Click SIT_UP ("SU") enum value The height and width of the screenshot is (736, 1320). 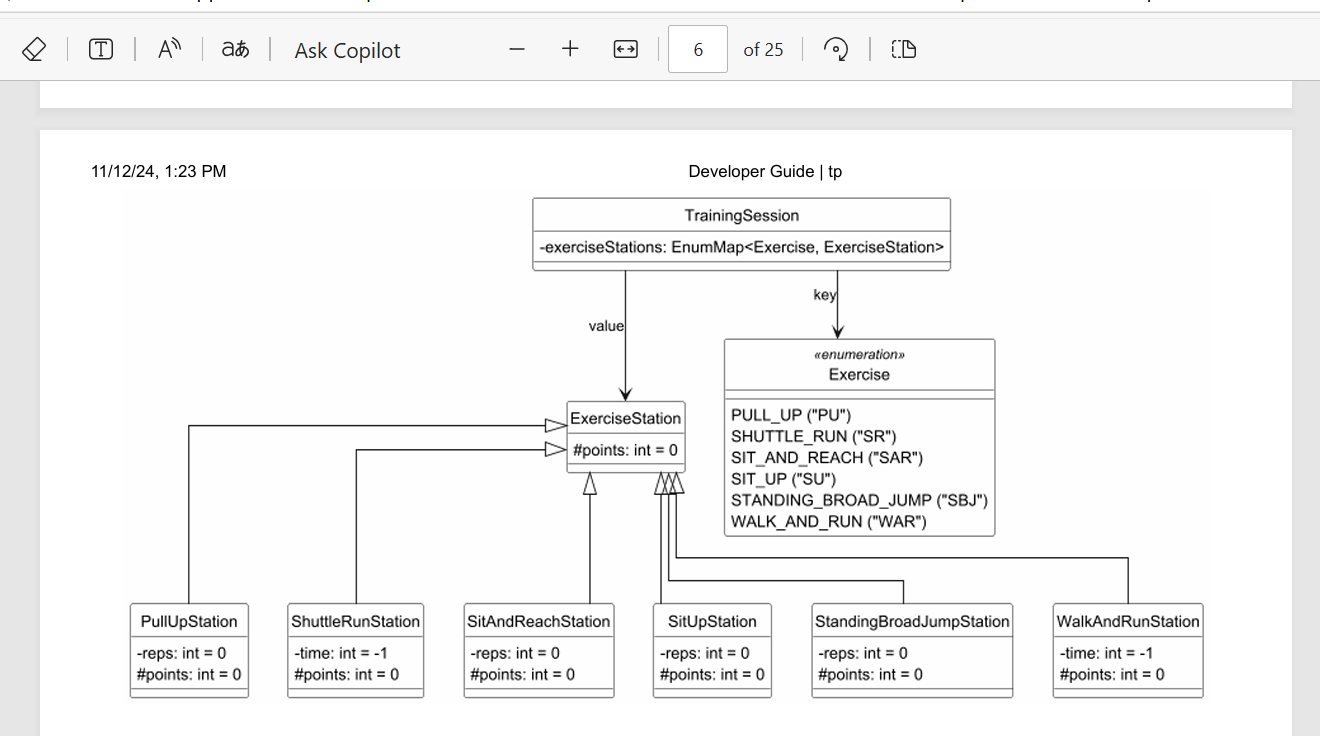point(783,479)
